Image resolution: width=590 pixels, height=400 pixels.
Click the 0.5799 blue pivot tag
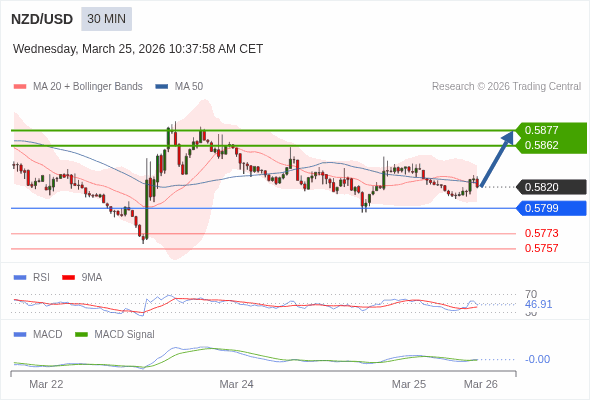[552, 208]
